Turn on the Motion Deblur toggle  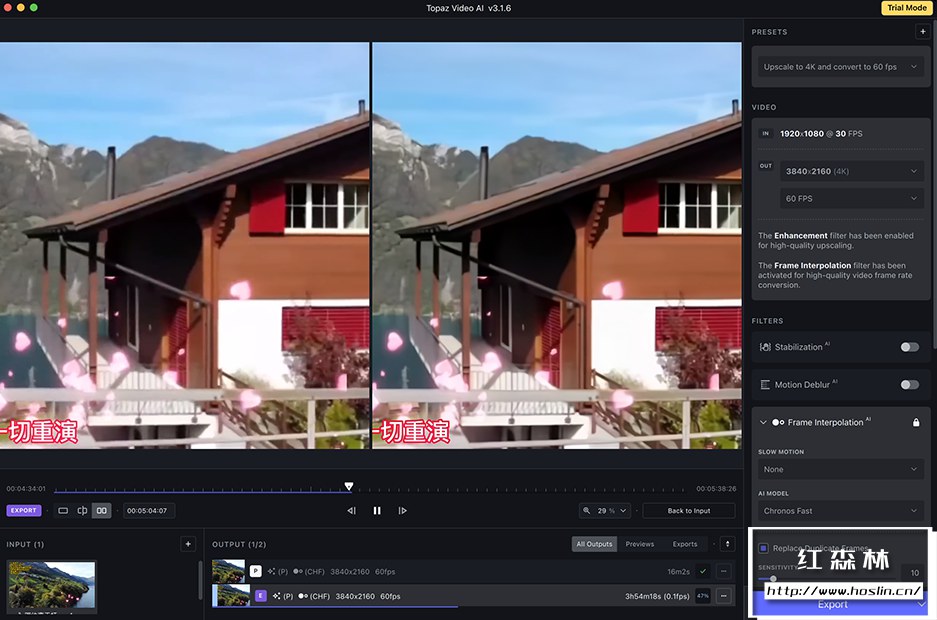click(909, 385)
